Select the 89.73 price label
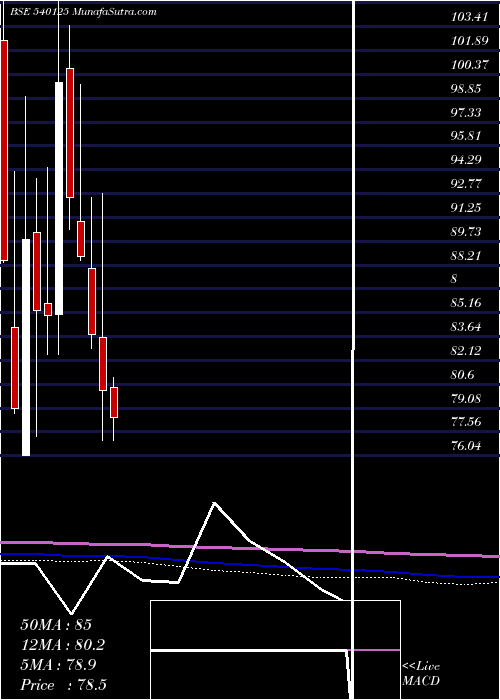500x700 pixels. coord(467,231)
